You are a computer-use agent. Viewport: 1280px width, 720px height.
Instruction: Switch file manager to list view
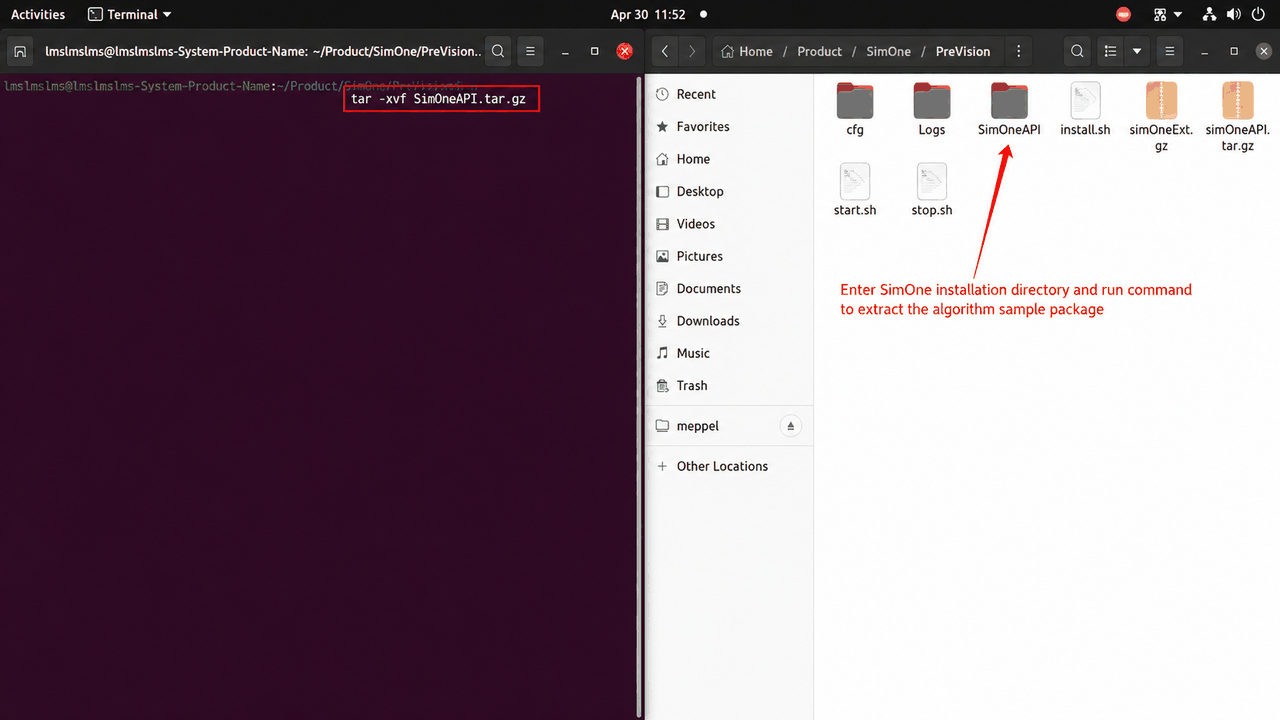point(1110,51)
